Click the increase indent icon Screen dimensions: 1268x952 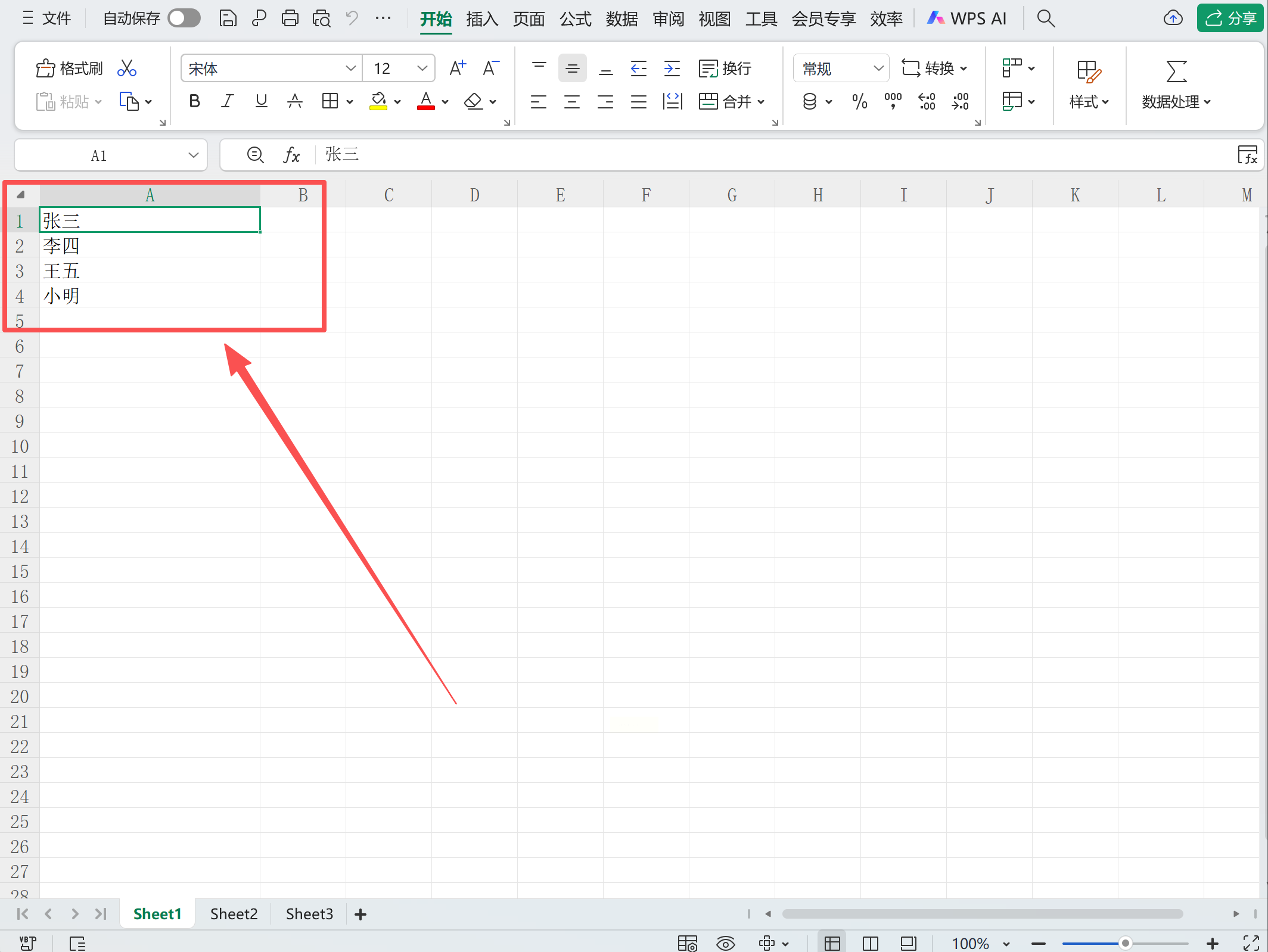(672, 69)
